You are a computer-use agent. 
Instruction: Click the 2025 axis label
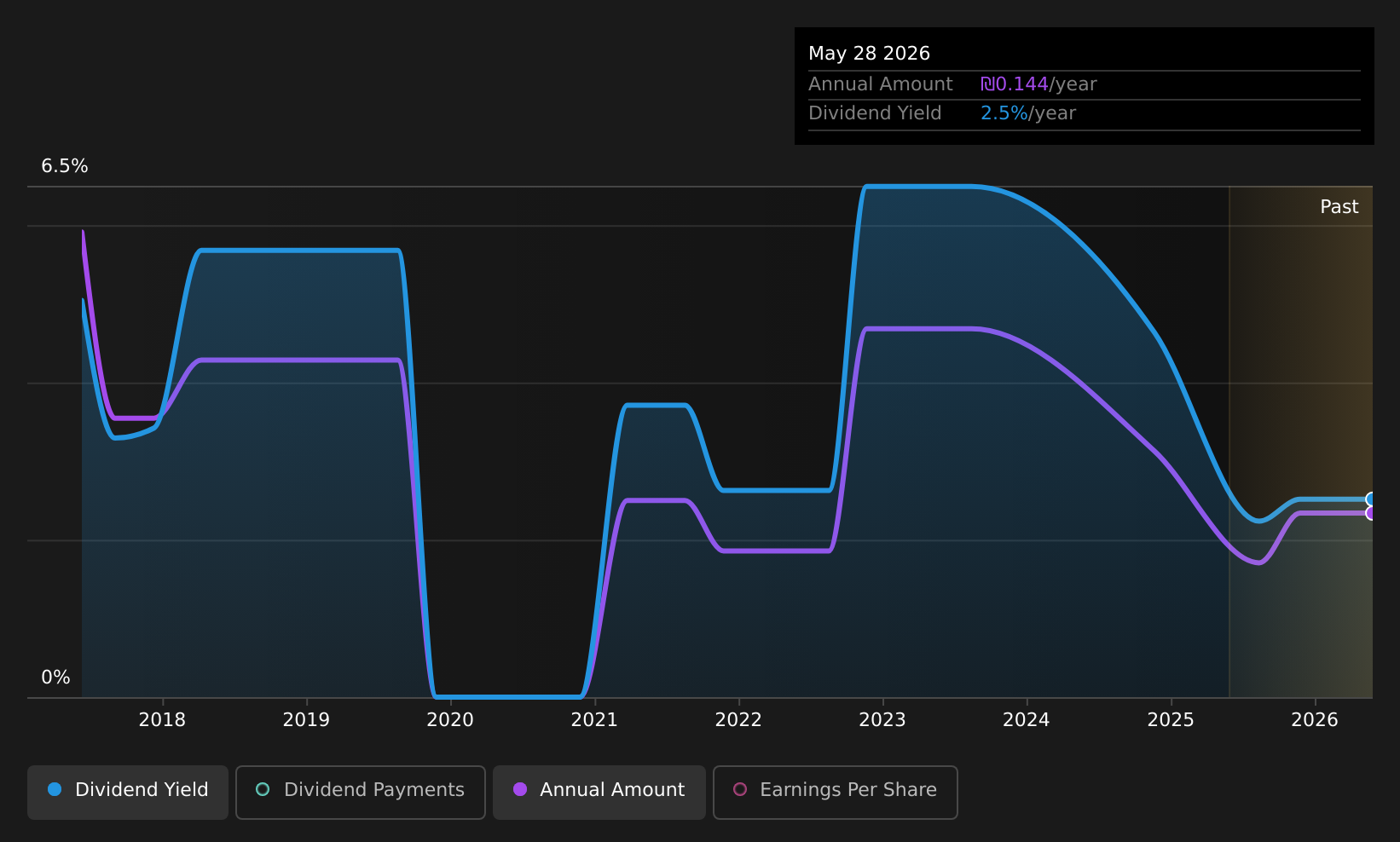(1171, 720)
